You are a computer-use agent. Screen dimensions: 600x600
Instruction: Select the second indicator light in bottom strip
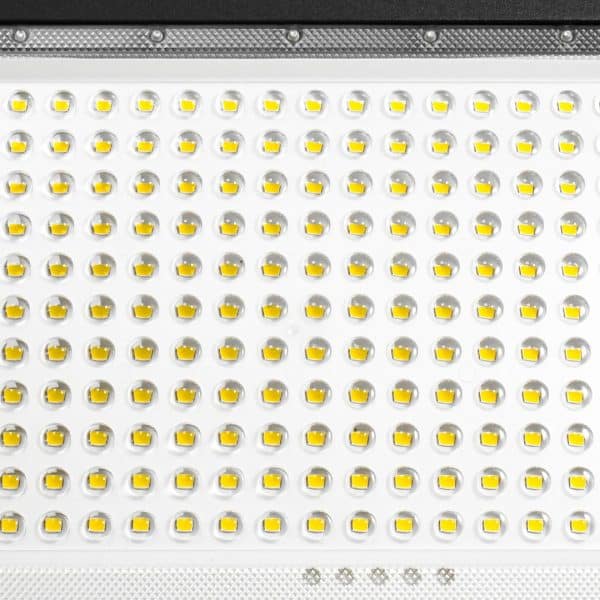coord(344,576)
